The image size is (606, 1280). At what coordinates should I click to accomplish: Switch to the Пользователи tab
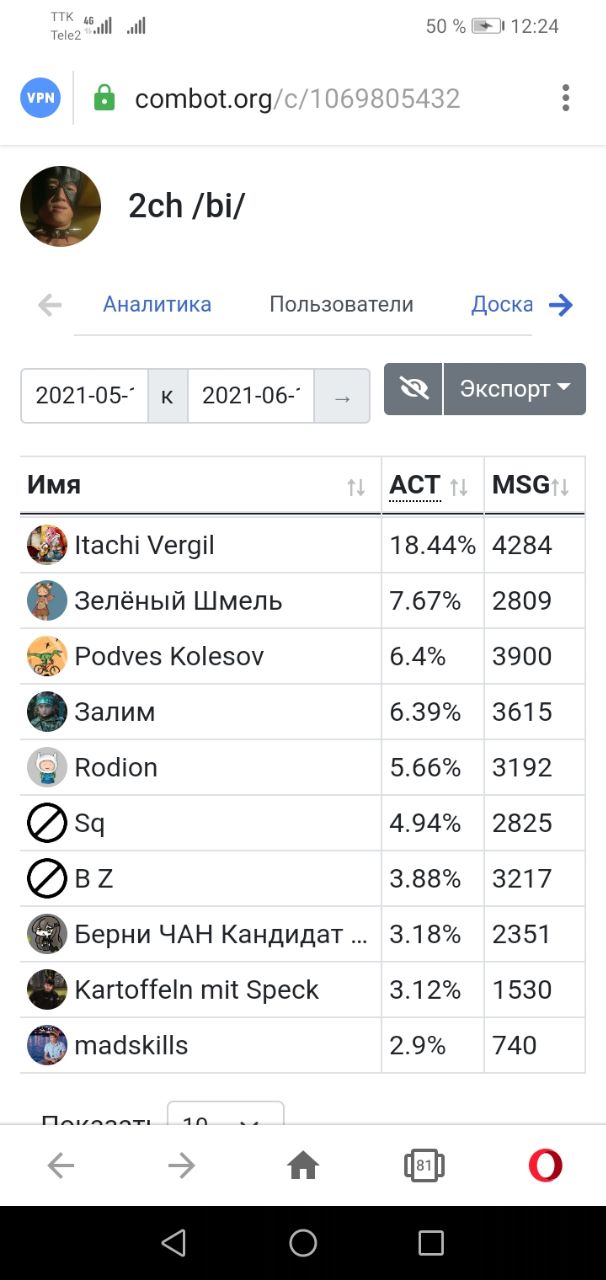[341, 305]
